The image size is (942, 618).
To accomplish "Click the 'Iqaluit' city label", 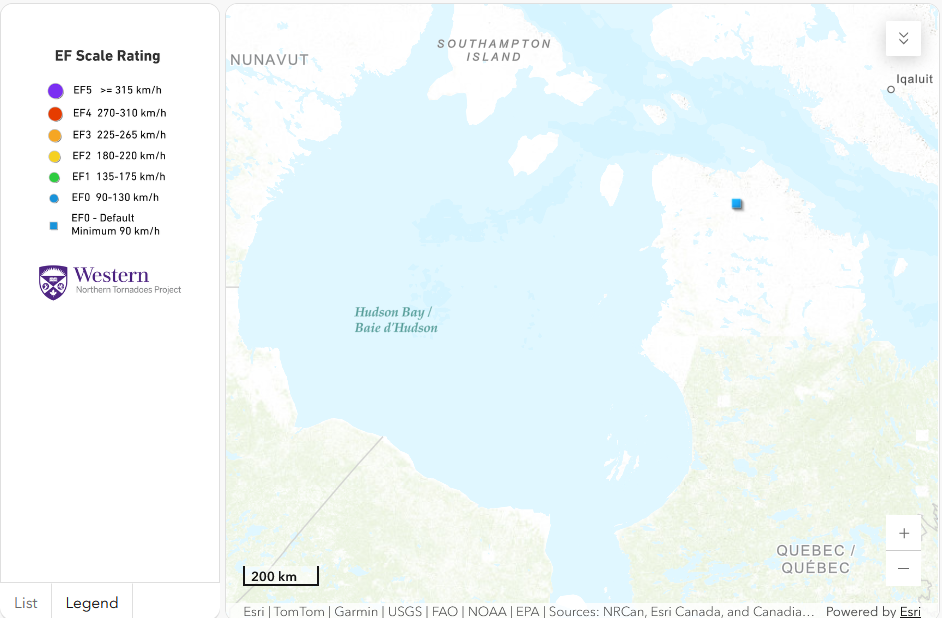I will pos(914,79).
